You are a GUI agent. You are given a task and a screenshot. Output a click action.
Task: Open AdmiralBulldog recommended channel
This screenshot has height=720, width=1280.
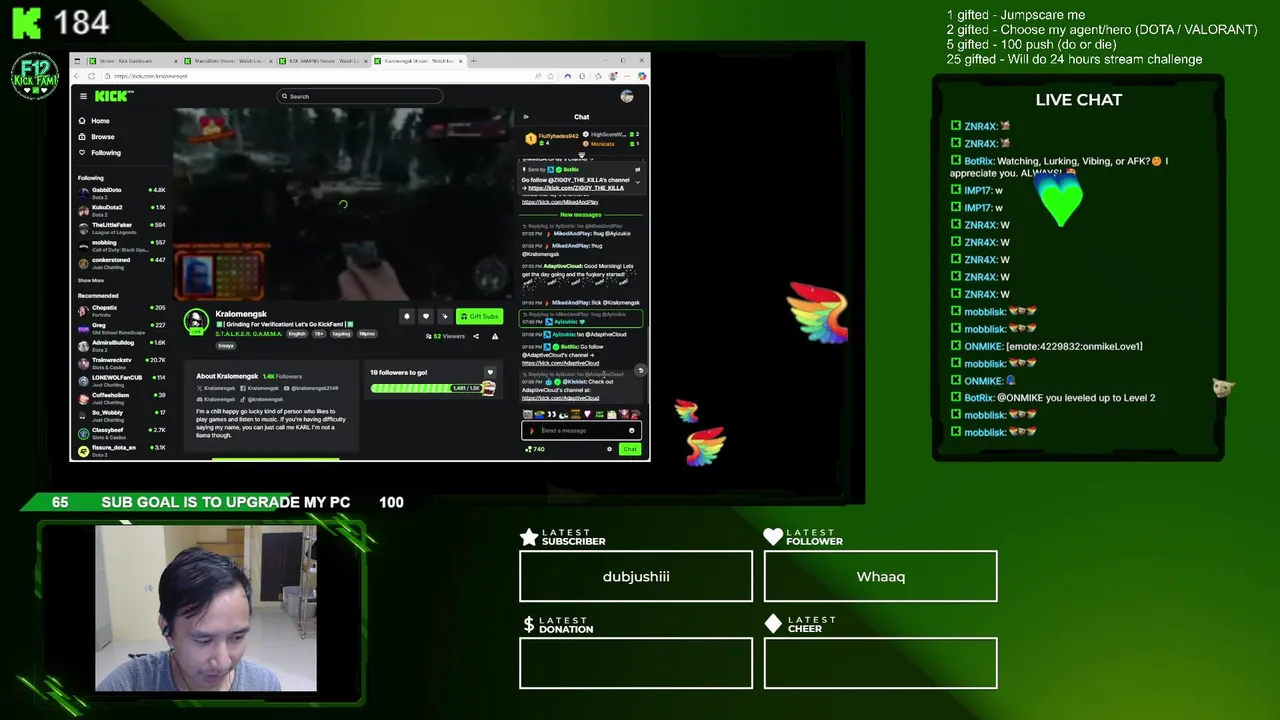click(121, 344)
